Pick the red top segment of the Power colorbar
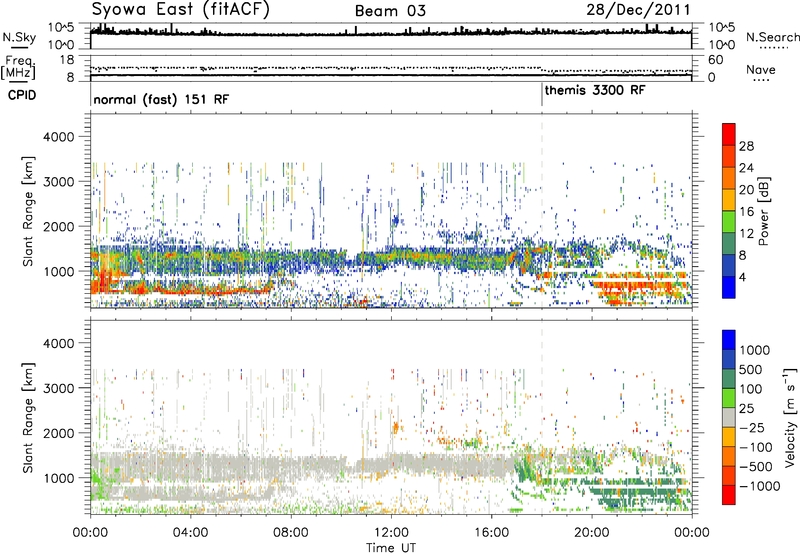This screenshot has width=800, height=554. [x=729, y=134]
